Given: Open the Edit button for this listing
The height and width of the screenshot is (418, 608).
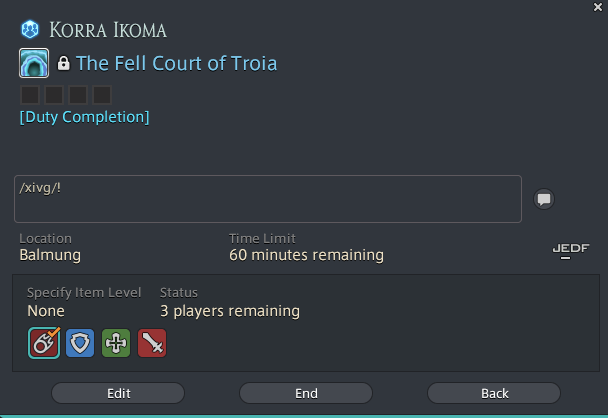Looking at the screenshot, I should (118, 393).
